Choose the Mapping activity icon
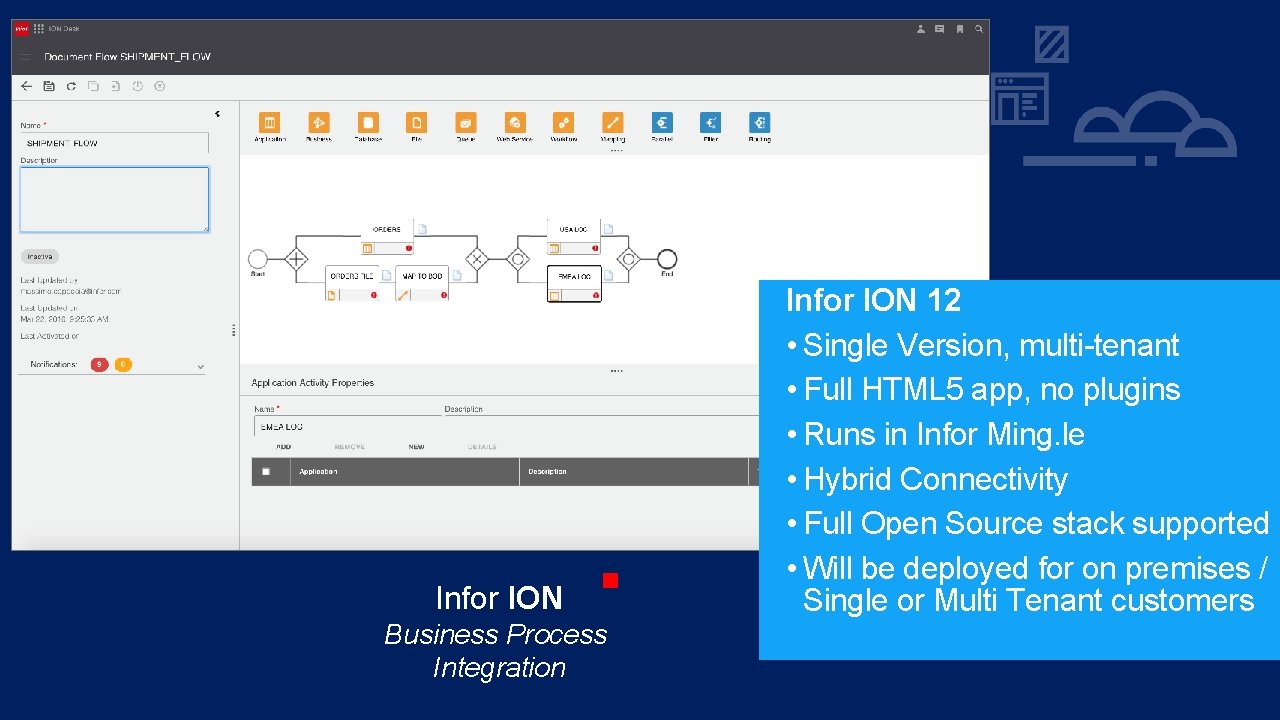Image resolution: width=1280 pixels, height=720 pixels. tap(613, 123)
